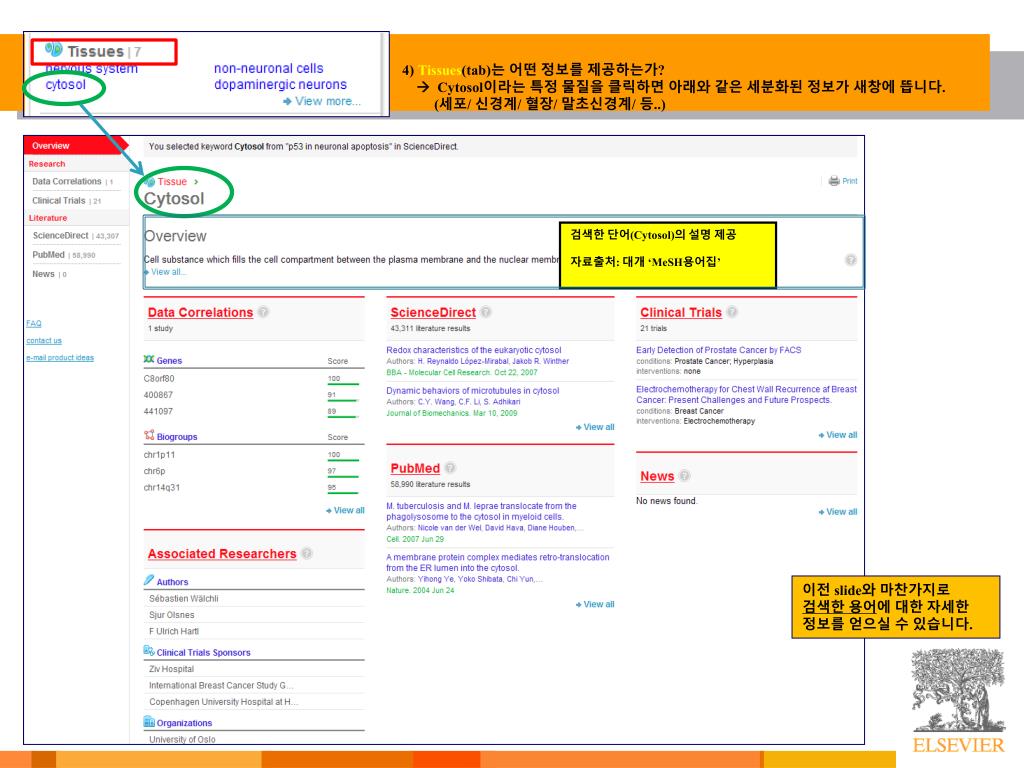Open the contact us link

point(44,340)
